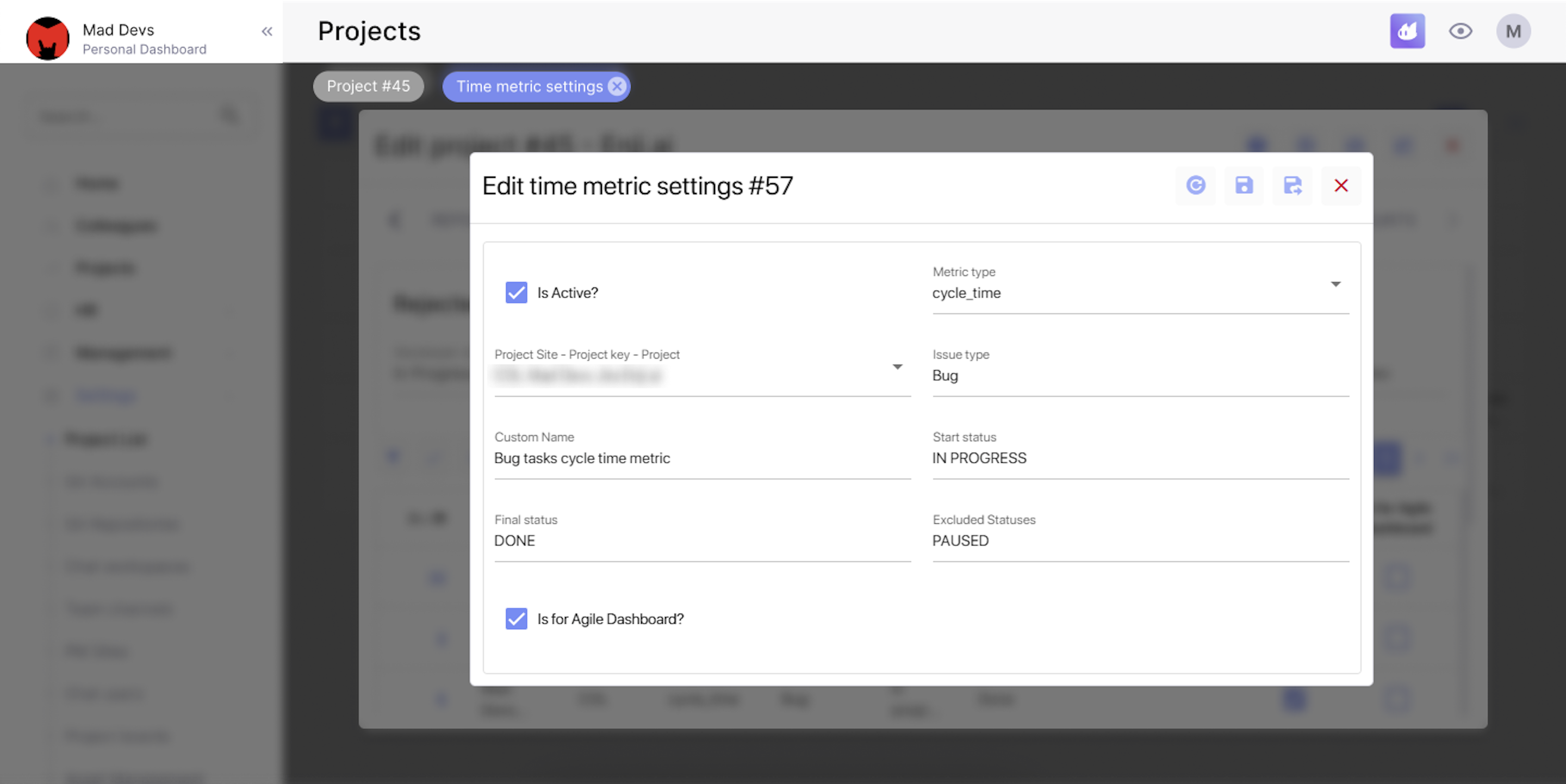1566x784 pixels.
Task: Click the save-and-close icon in dialog header
Action: 1292,185
